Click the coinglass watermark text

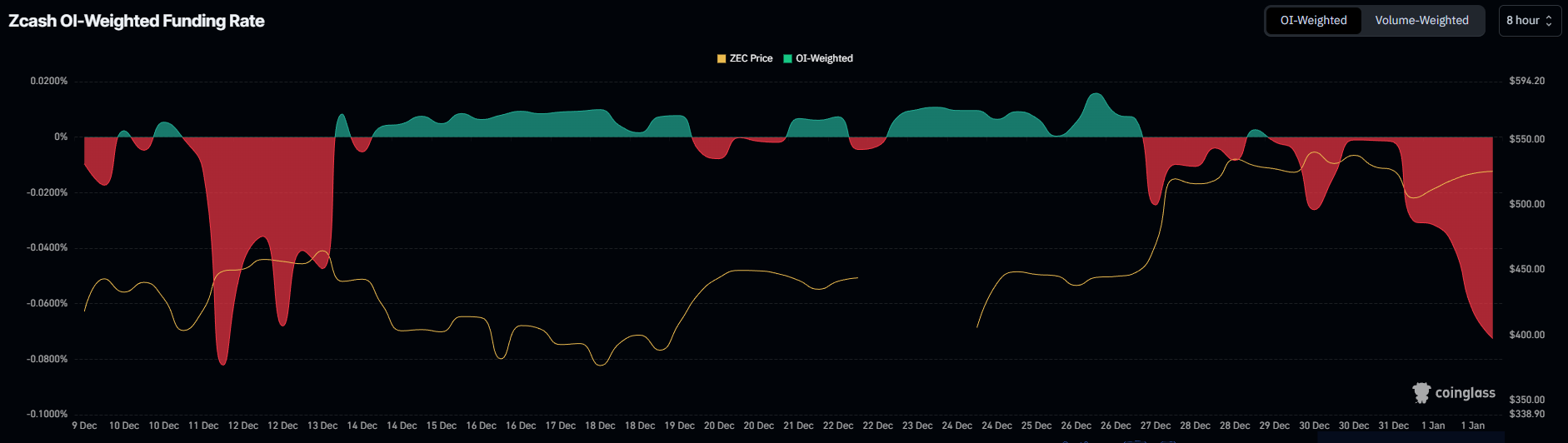[1465, 393]
